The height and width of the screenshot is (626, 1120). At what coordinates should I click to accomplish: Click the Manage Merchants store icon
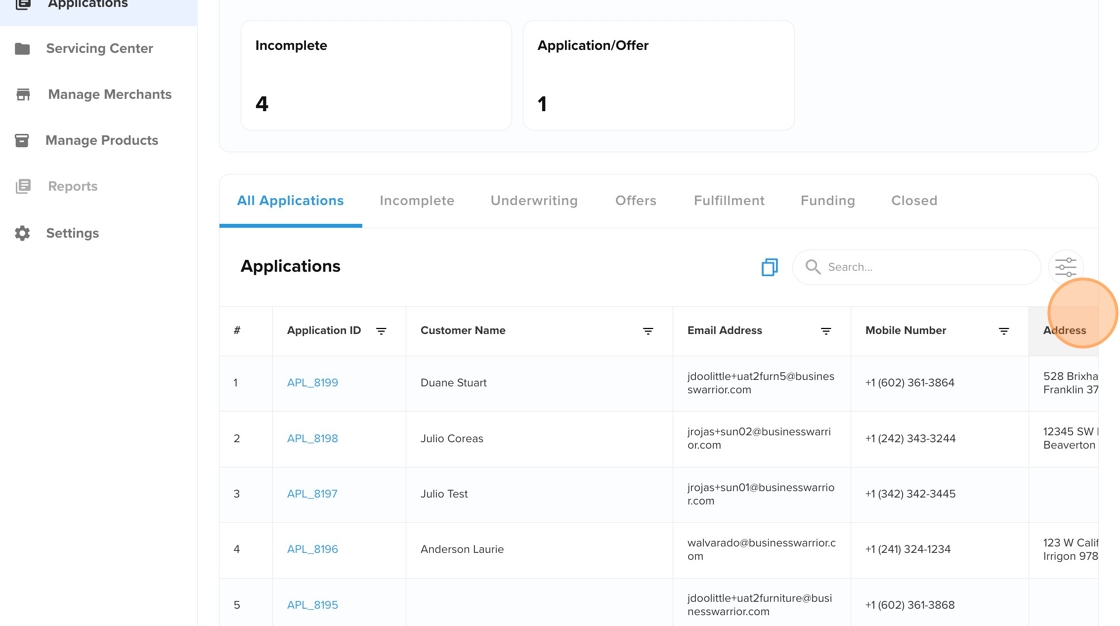[x=23, y=94]
